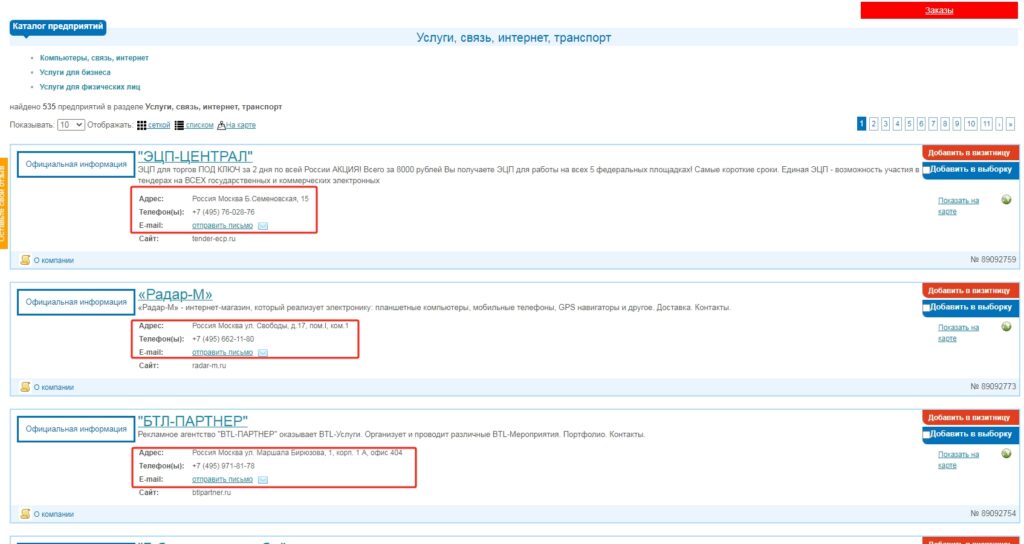The height and width of the screenshot is (544, 1024).
Task: Click the map view icon (На карте)
Action: pyautogui.click(x=221, y=125)
